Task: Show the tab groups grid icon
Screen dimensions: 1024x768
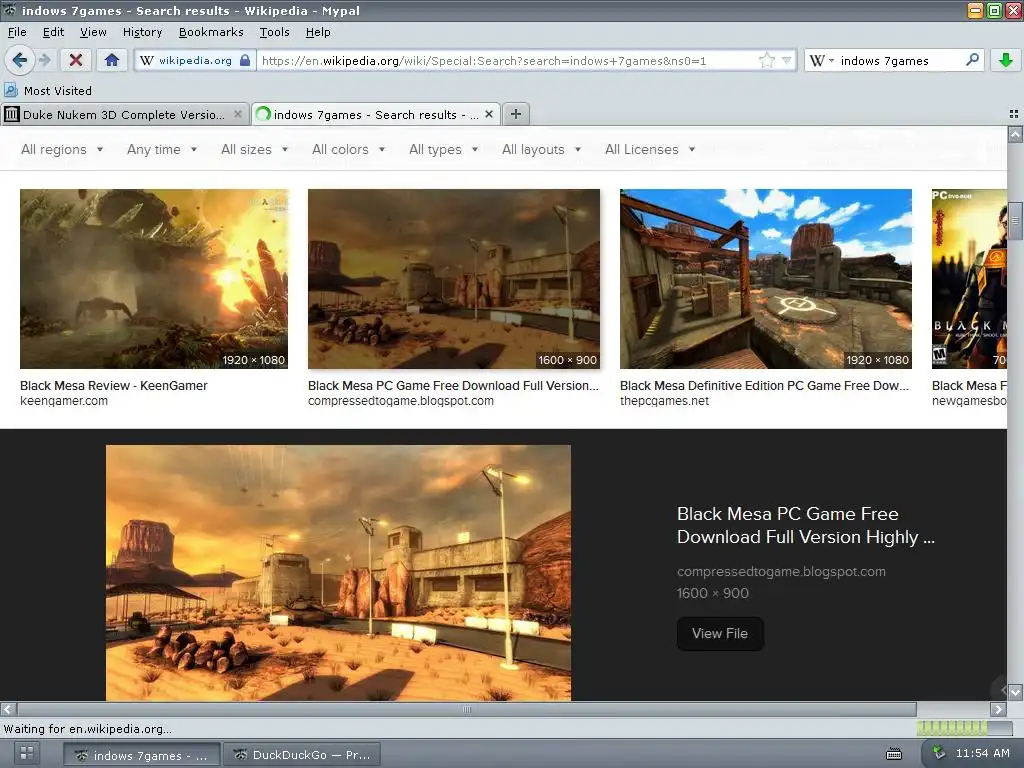Action: [1014, 114]
